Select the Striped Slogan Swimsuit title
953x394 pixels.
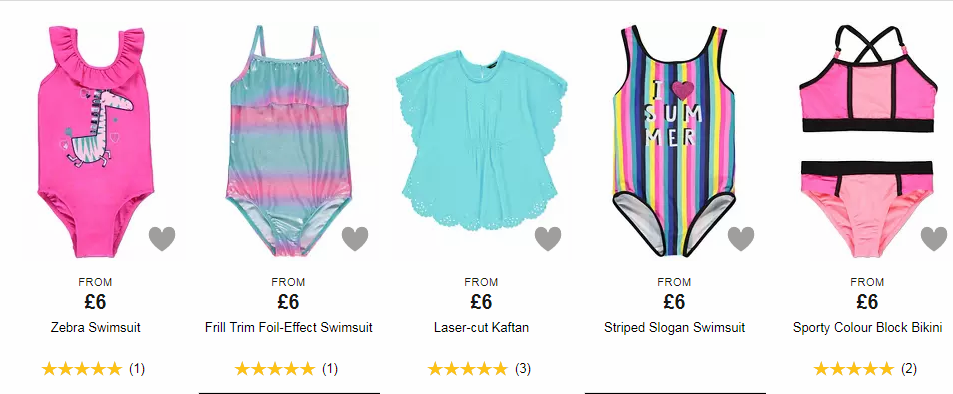click(675, 328)
